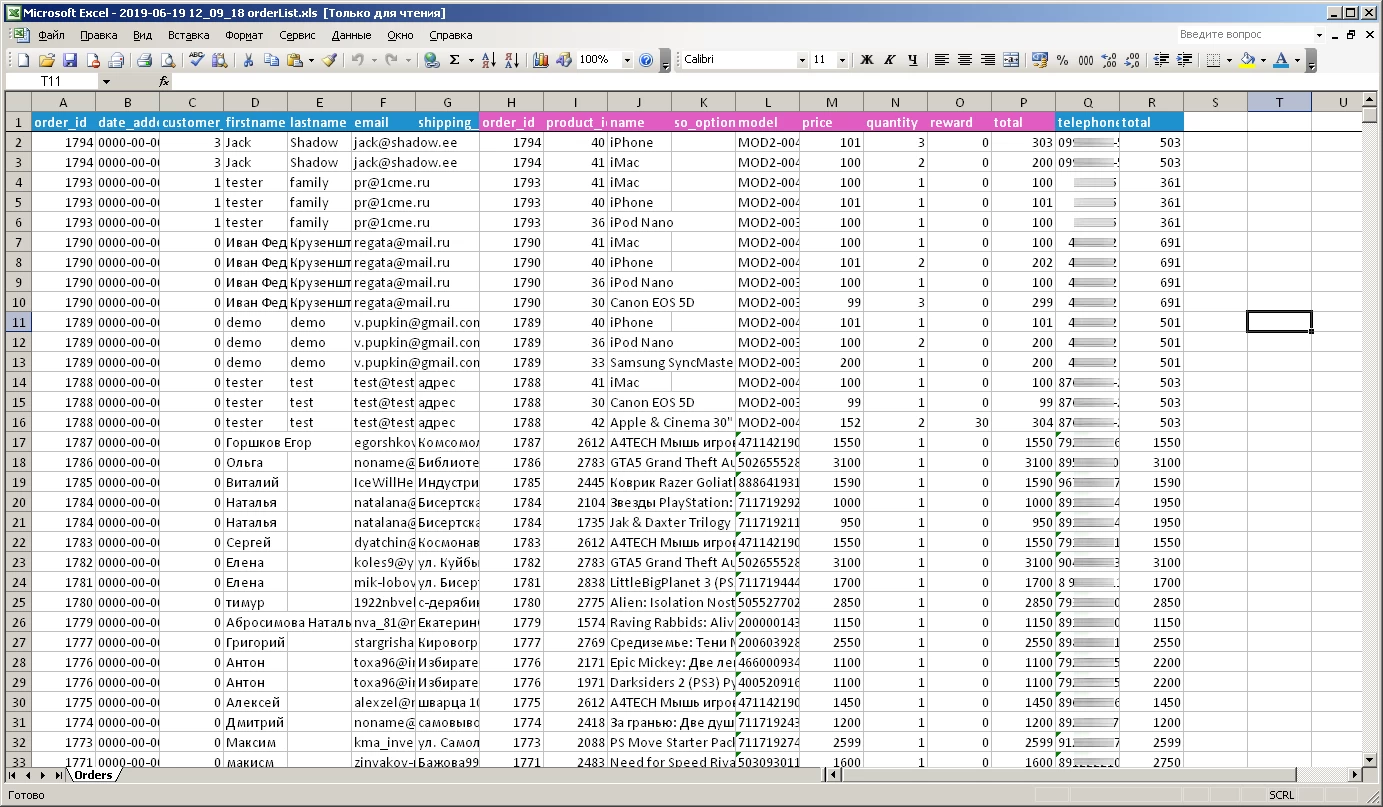This screenshot has width=1383, height=807.
Task: Apply the blue font color
Action: click(x=1281, y=60)
